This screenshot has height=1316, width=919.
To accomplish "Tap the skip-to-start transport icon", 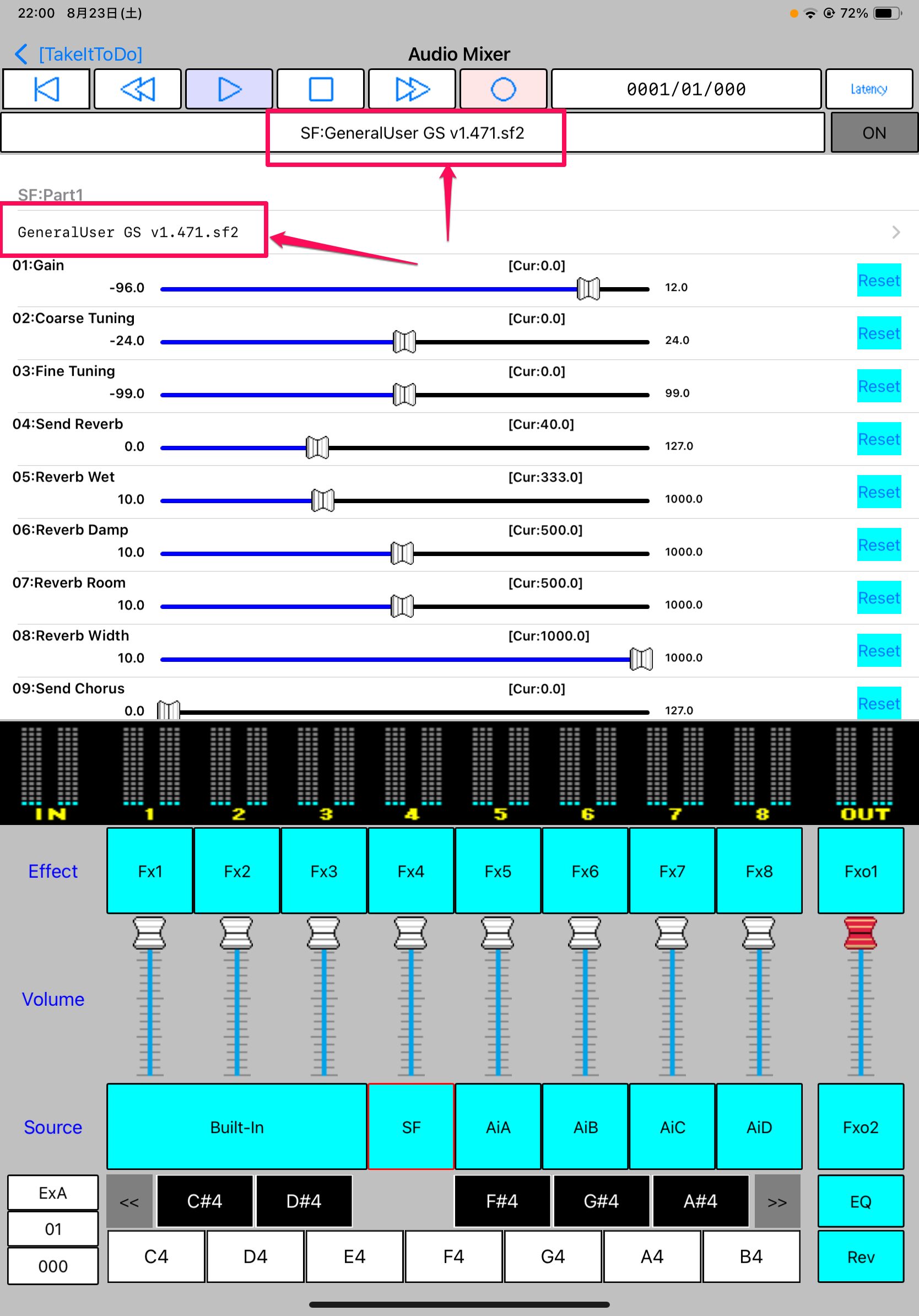I will tap(46, 89).
